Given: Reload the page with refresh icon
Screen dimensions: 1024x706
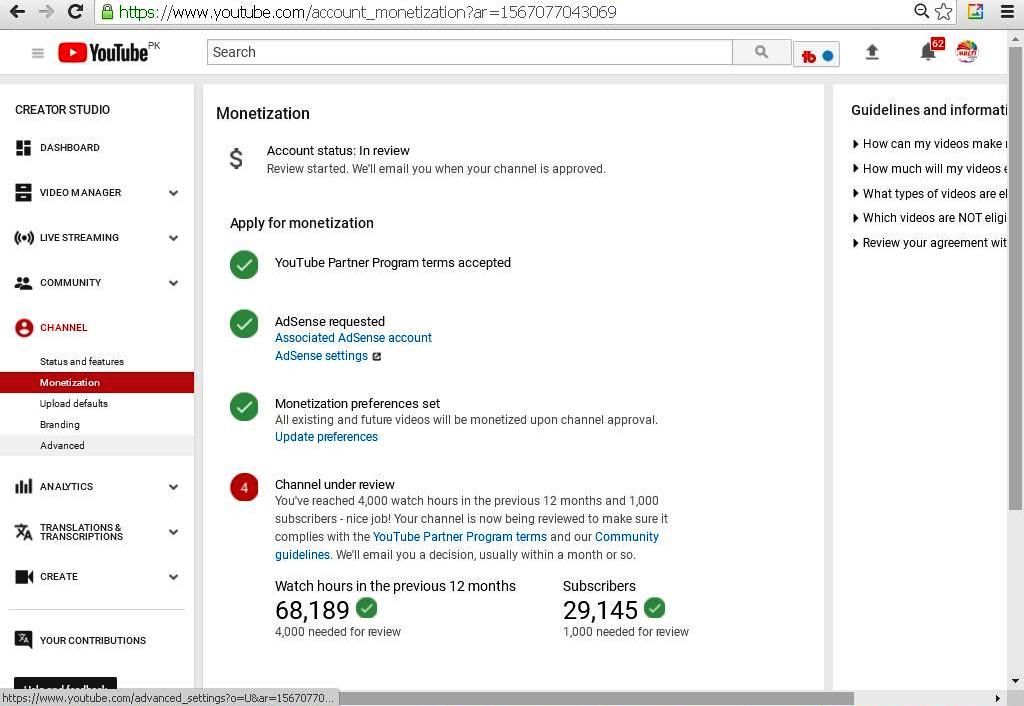Looking at the screenshot, I should click(x=76, y=12).
